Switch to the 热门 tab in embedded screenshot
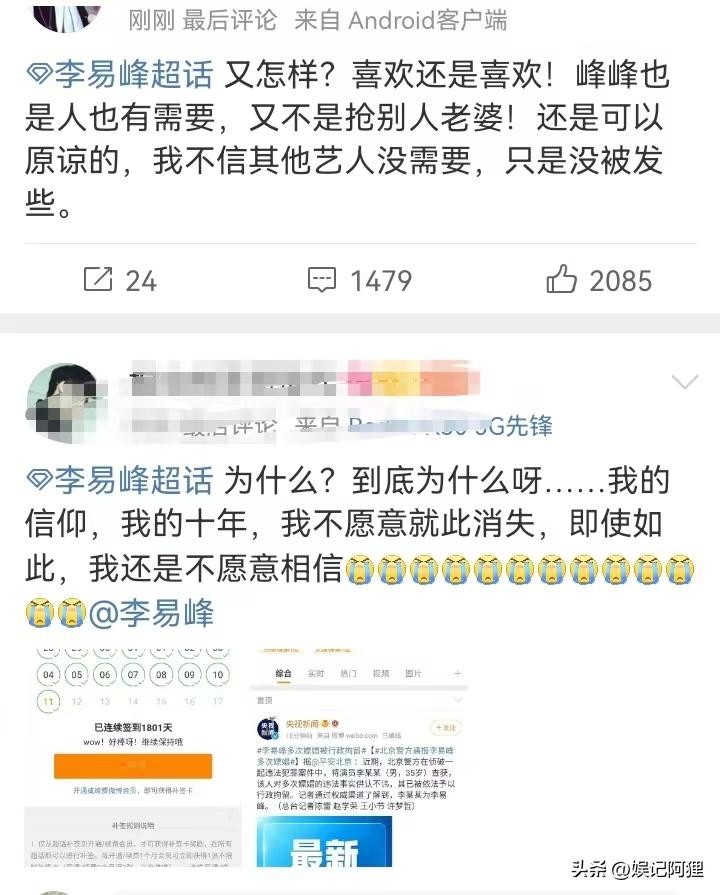 (x=348, y=674)
